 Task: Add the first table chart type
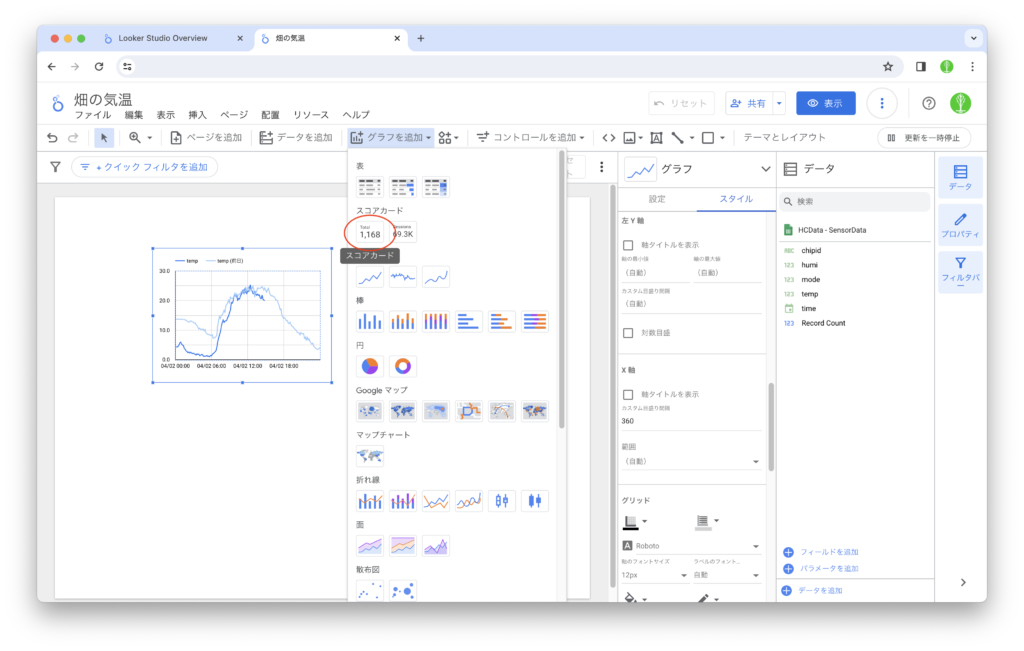370,187
